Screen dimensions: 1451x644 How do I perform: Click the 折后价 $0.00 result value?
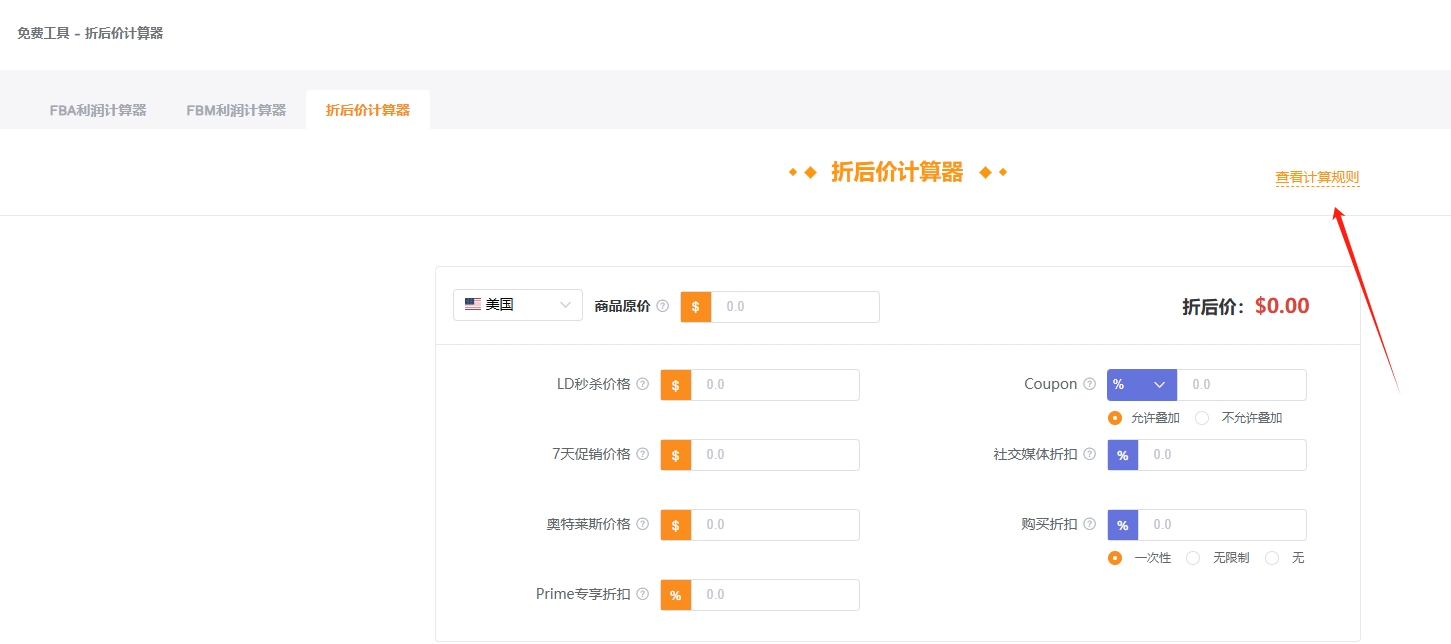coord(1282,306)
